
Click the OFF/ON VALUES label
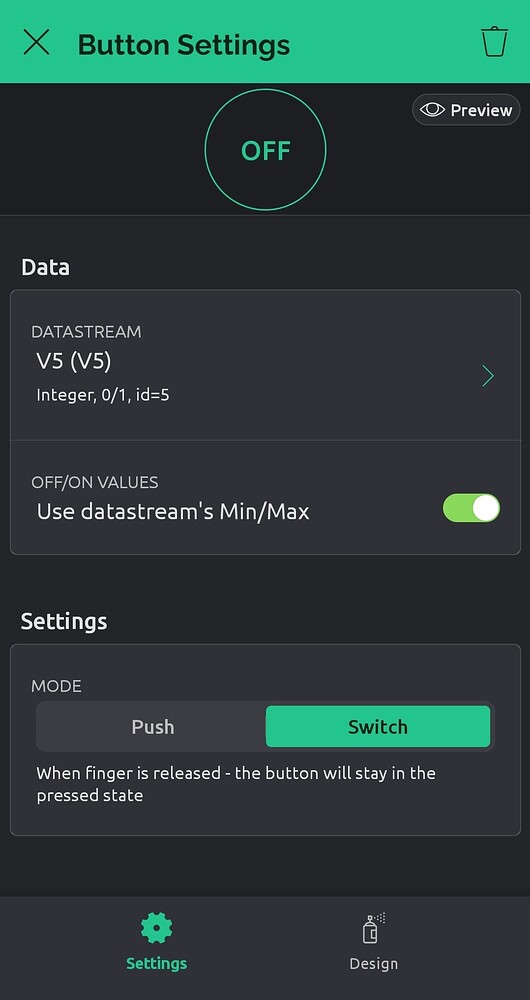(x=94, y=482)
